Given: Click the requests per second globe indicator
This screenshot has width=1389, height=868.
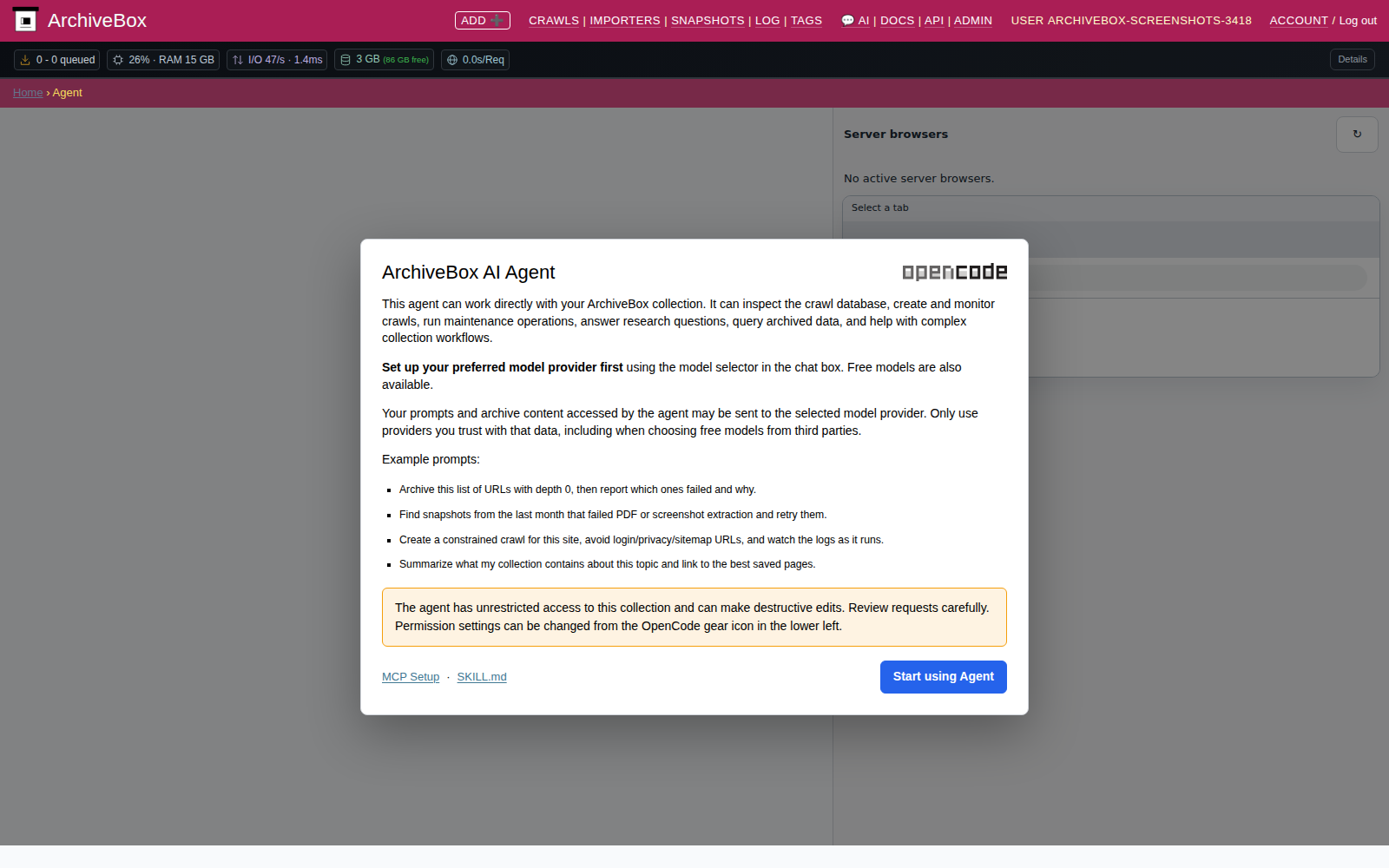Looking at the screenshot, I should click(x=475, y=60).
